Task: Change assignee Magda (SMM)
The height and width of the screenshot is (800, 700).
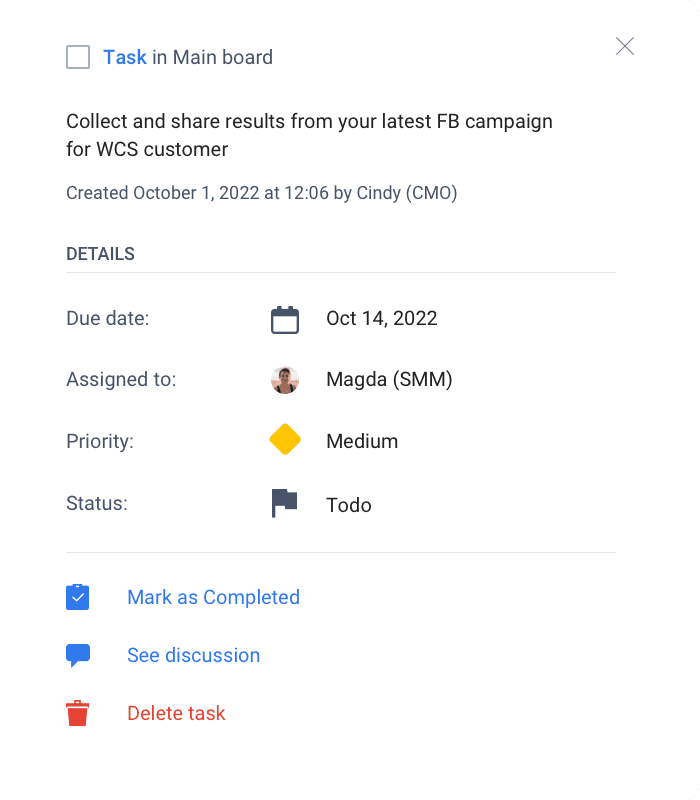Action: click(x=389, y=380)
